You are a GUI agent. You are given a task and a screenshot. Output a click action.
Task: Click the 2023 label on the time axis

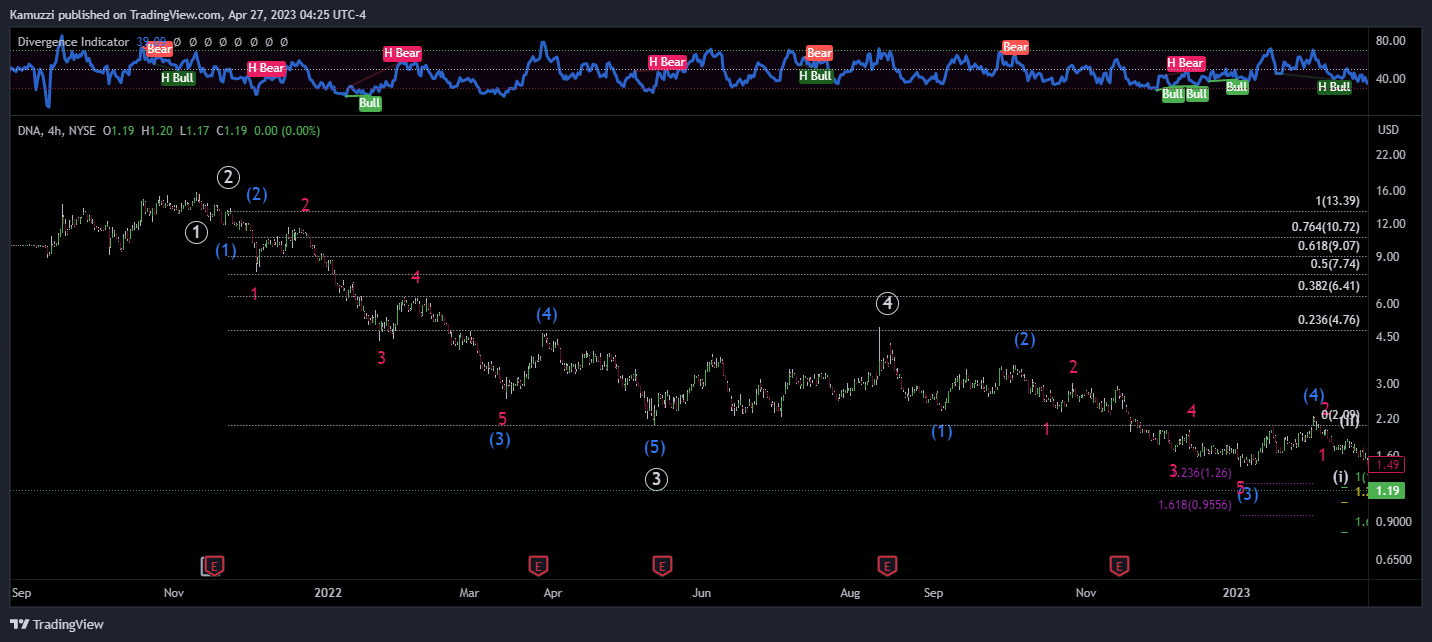pos(1236,592)
